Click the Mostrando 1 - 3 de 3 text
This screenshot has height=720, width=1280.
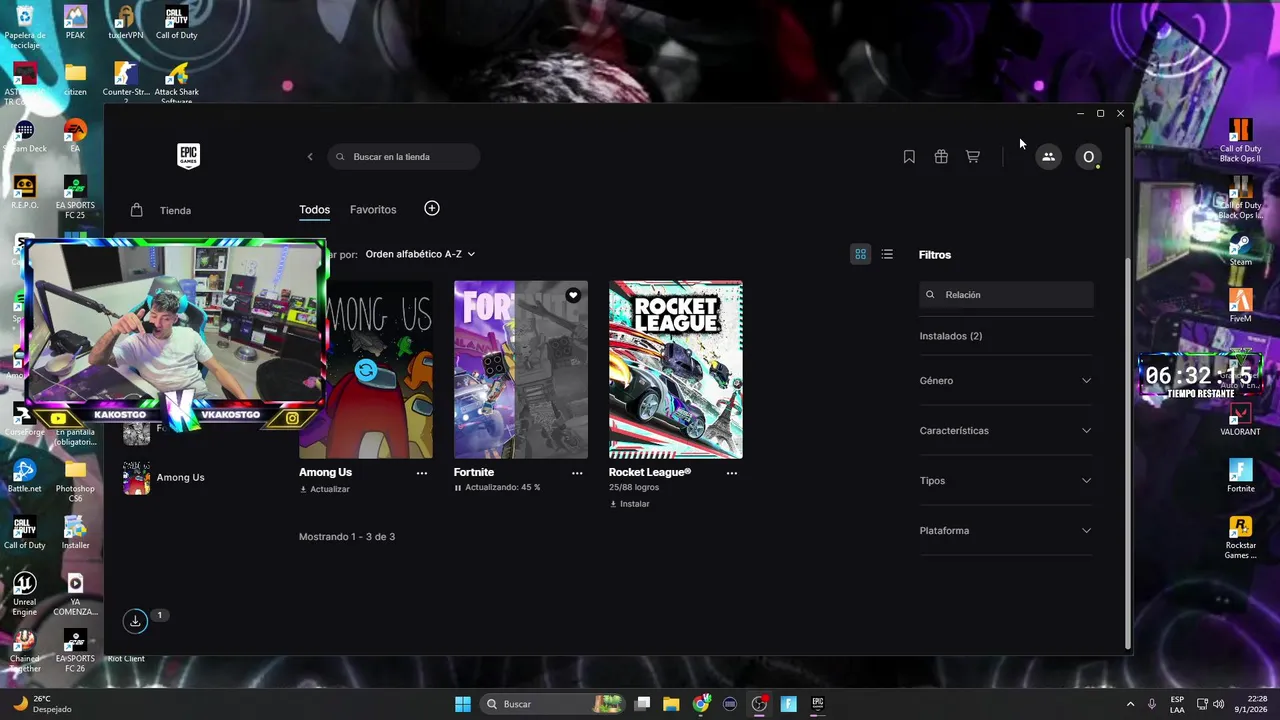point(347,537)
